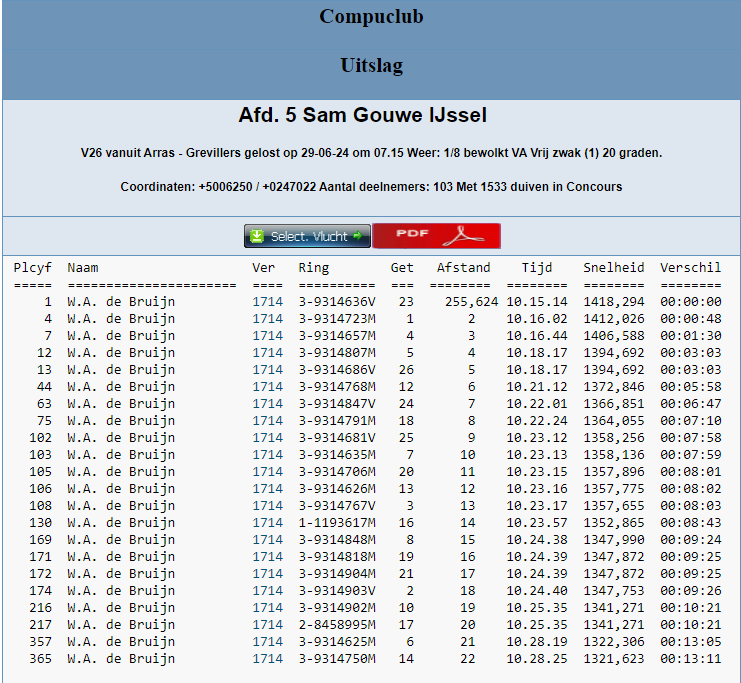The width and height of the screenshot is (741, 683).
Task: Click the 1714 link for ring 3-9314791M
Action: 267,420
